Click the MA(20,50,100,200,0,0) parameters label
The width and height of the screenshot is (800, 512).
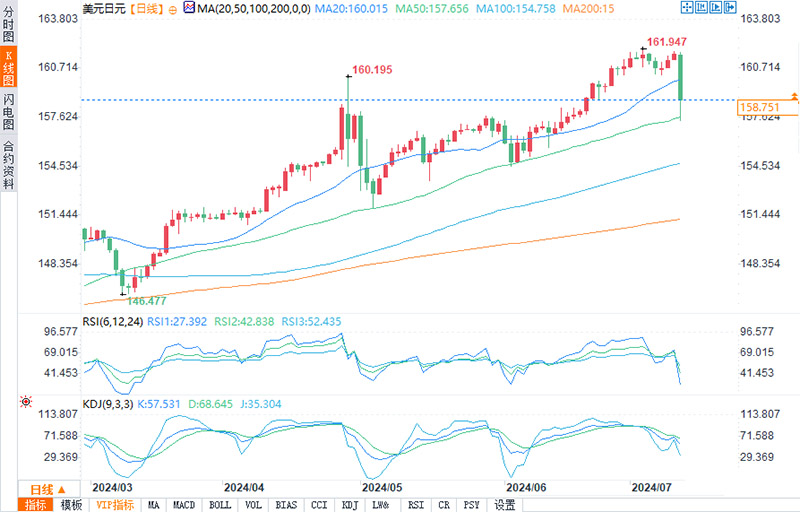tap(254, 8)
